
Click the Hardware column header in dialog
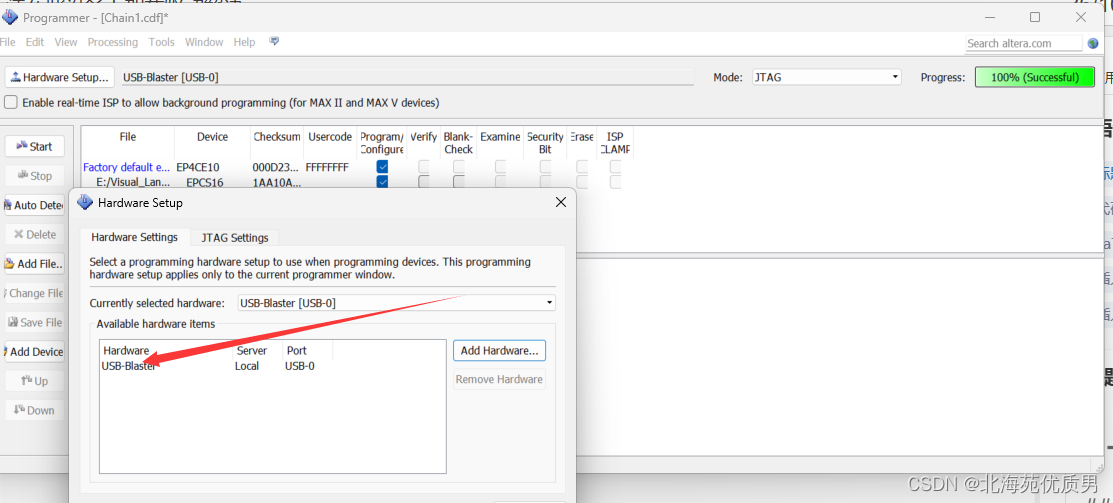point(126,350)
